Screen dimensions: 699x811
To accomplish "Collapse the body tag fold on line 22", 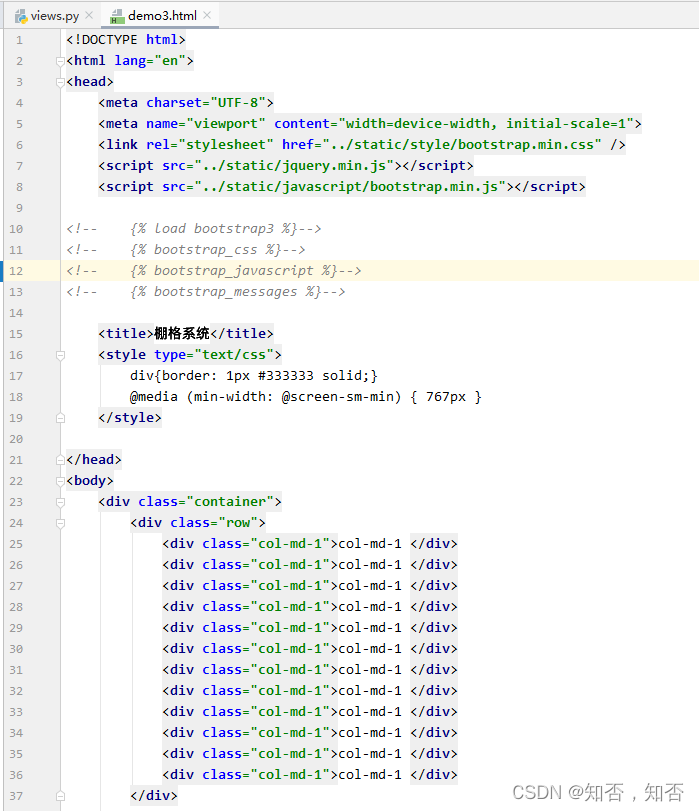I will click(60, 481).
